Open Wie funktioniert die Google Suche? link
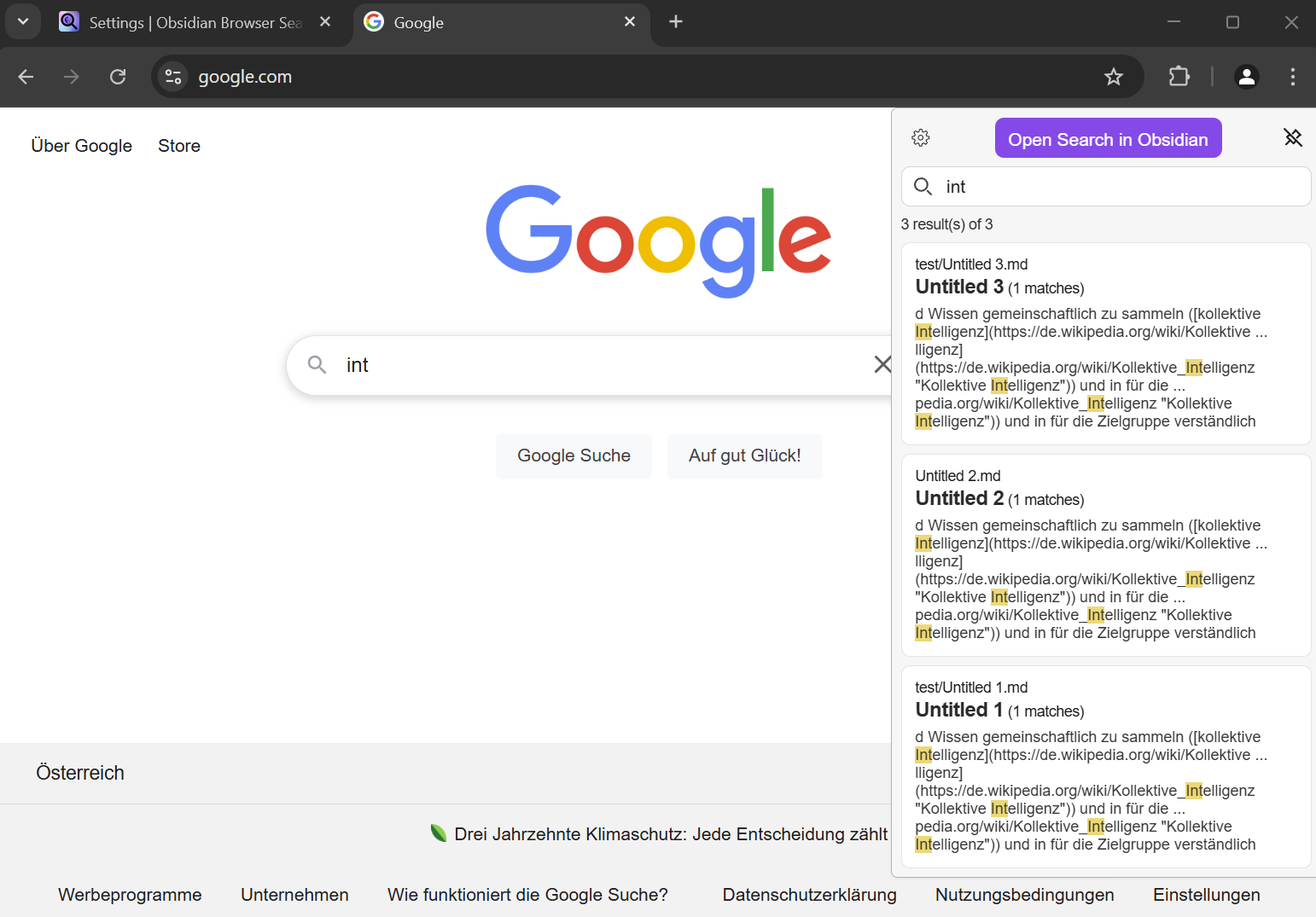This screenshot has width=1316, height=917. coord(527,895)
